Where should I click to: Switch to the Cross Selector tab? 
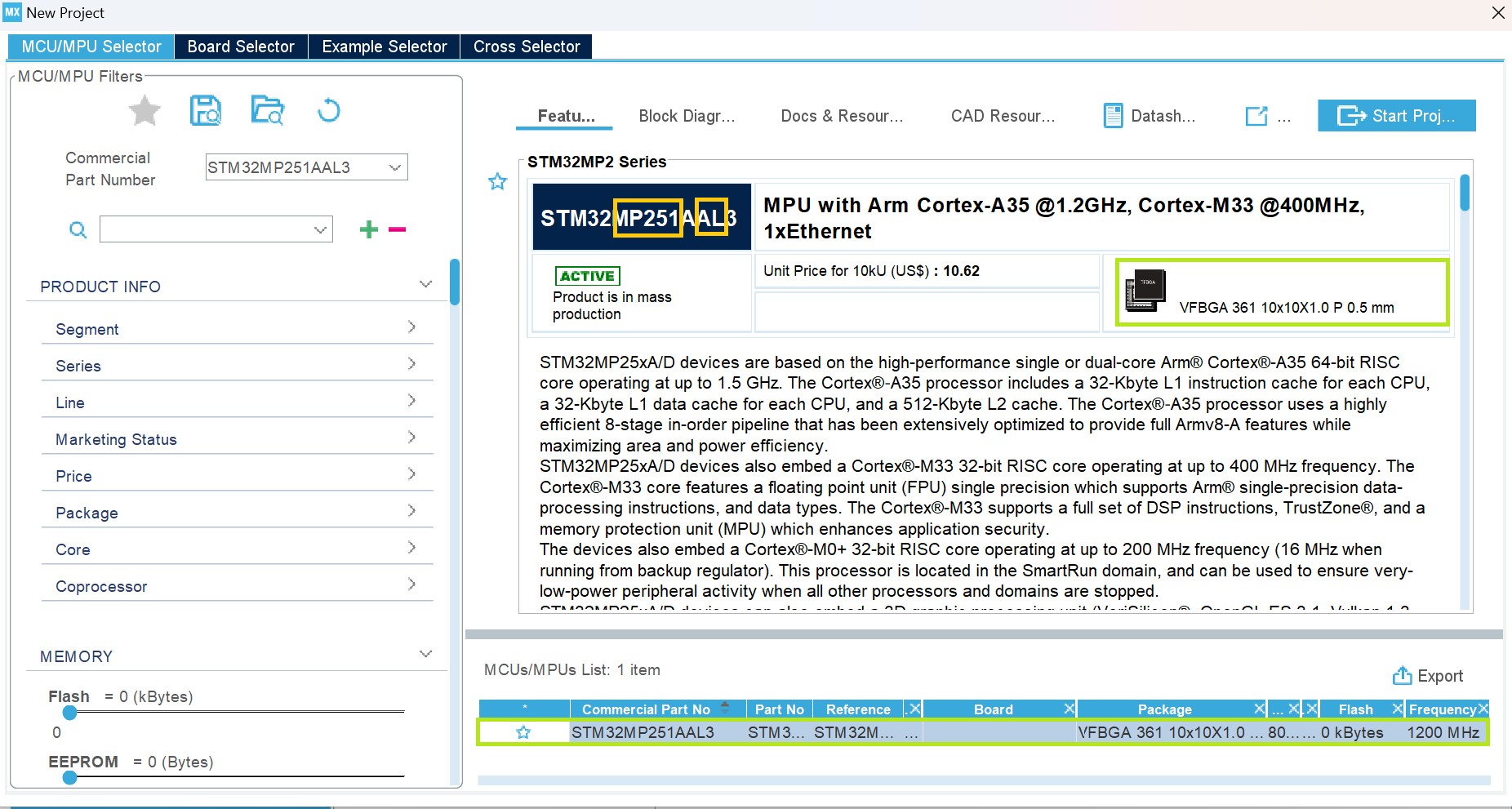pos(527,47)
